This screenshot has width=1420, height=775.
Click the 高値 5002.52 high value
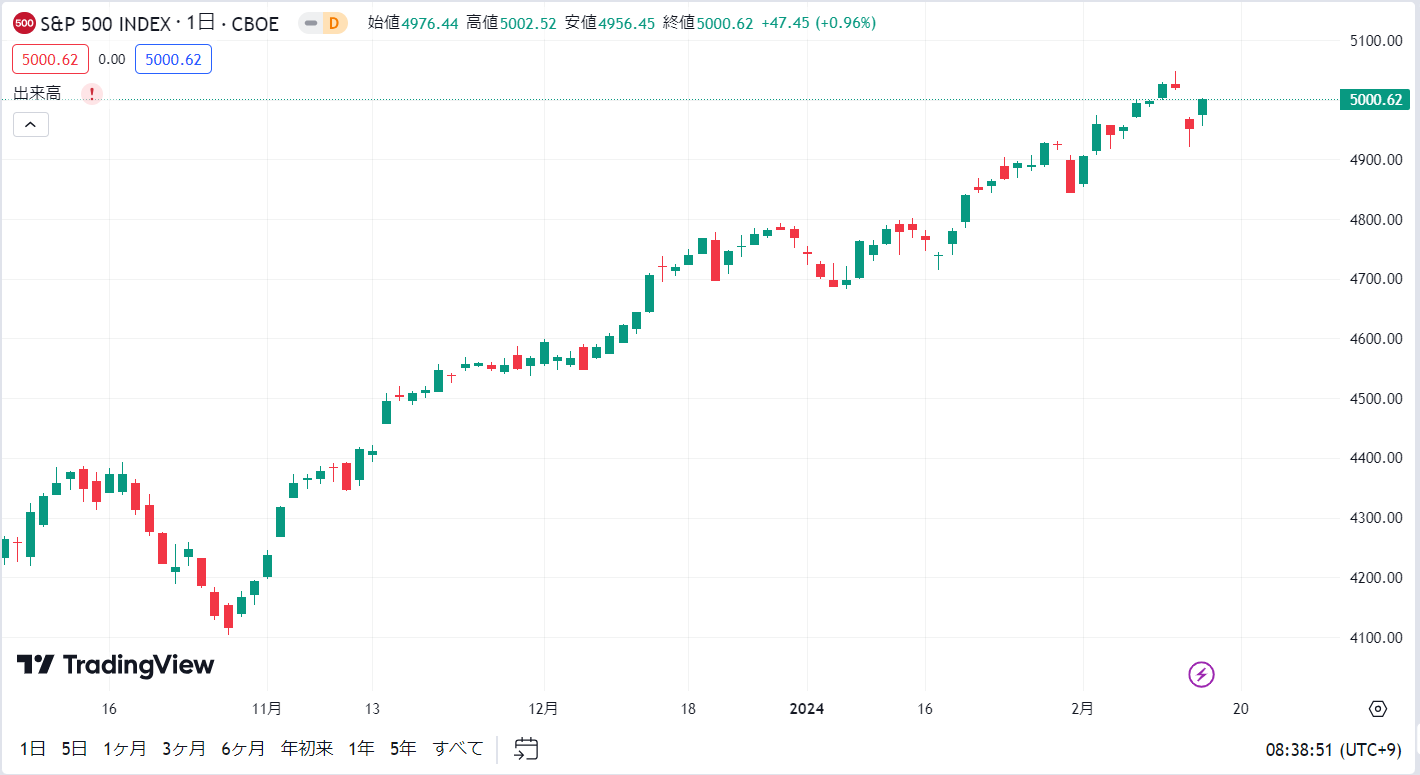[x=511, y=23]
